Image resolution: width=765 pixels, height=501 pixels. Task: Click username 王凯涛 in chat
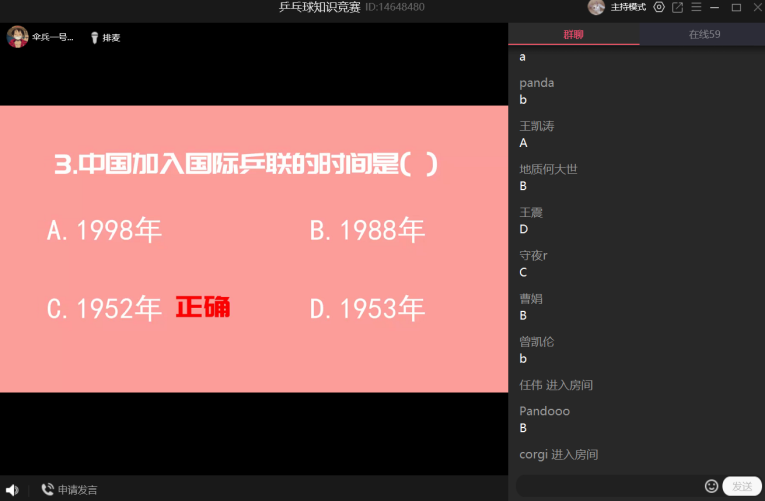(536, 126)
